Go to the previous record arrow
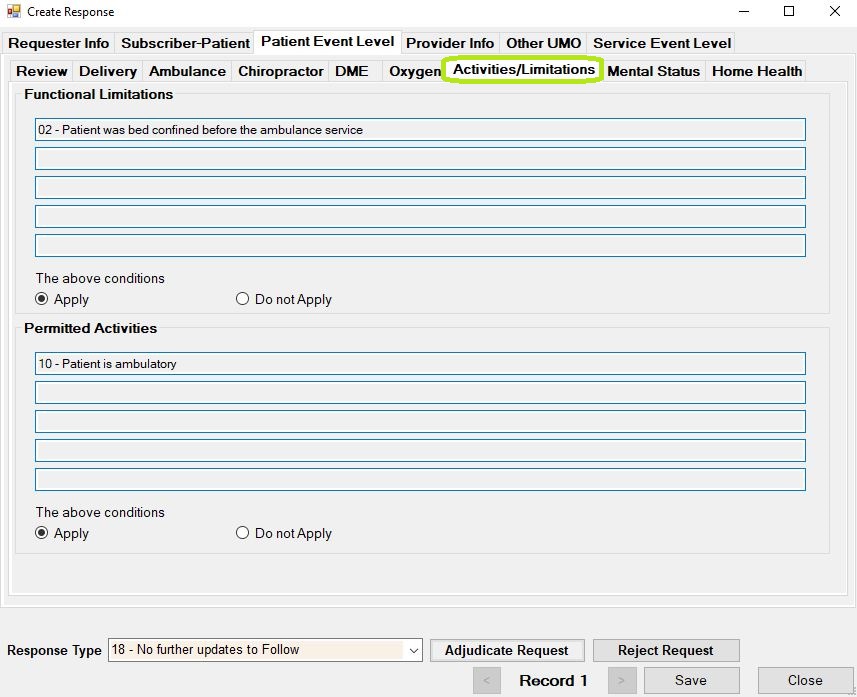 click(x=486, y=681)
